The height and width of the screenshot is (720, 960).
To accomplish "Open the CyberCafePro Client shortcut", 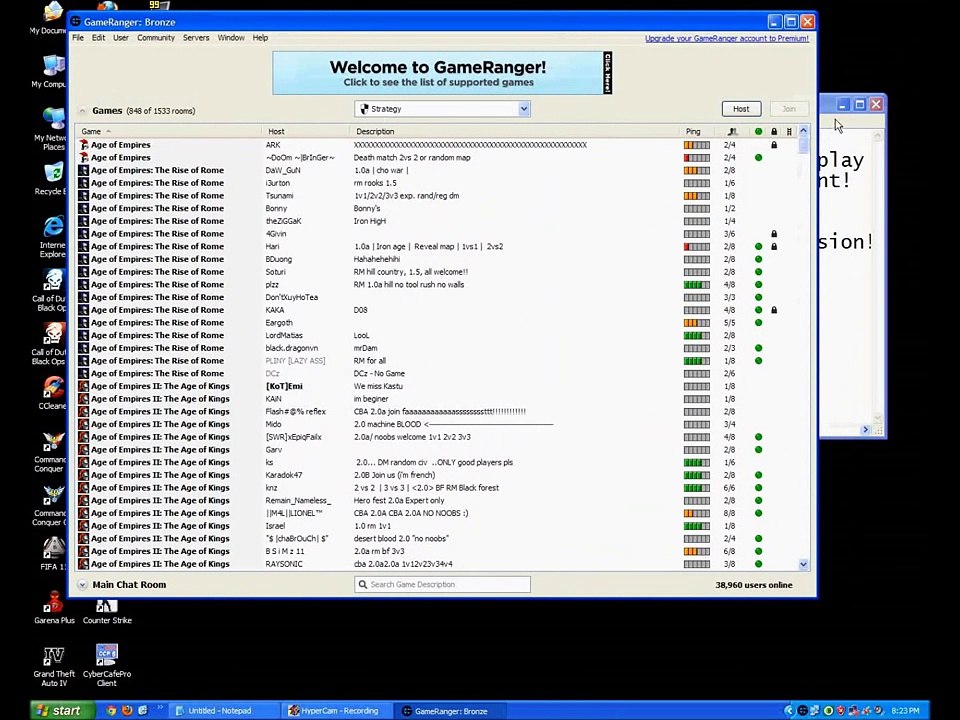I will click(107, 666).
